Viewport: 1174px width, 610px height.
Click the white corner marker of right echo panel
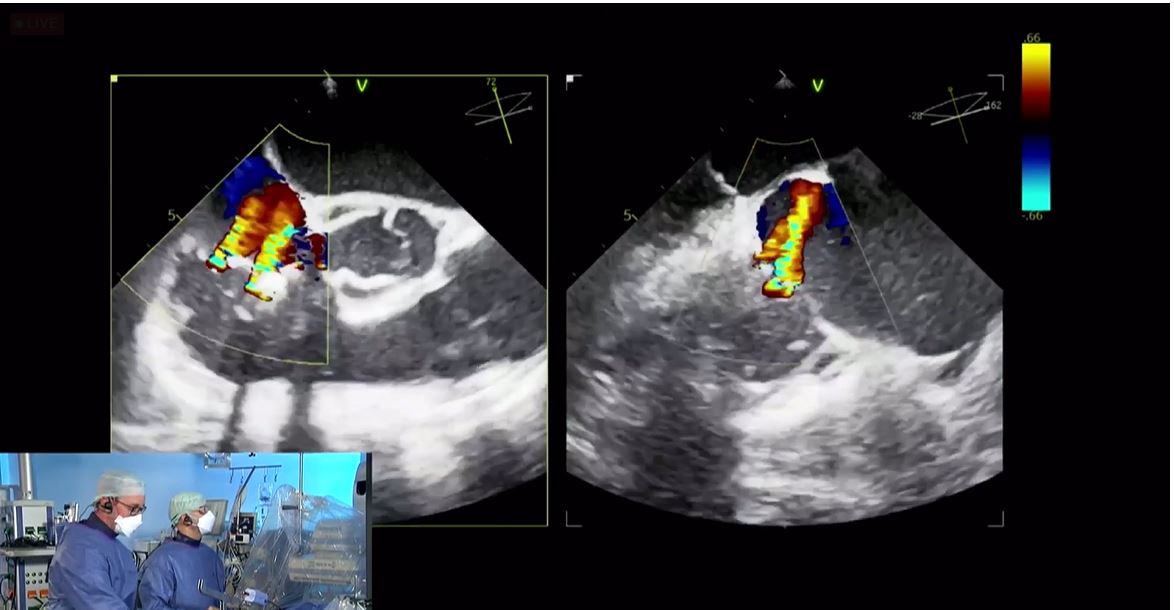571,78
